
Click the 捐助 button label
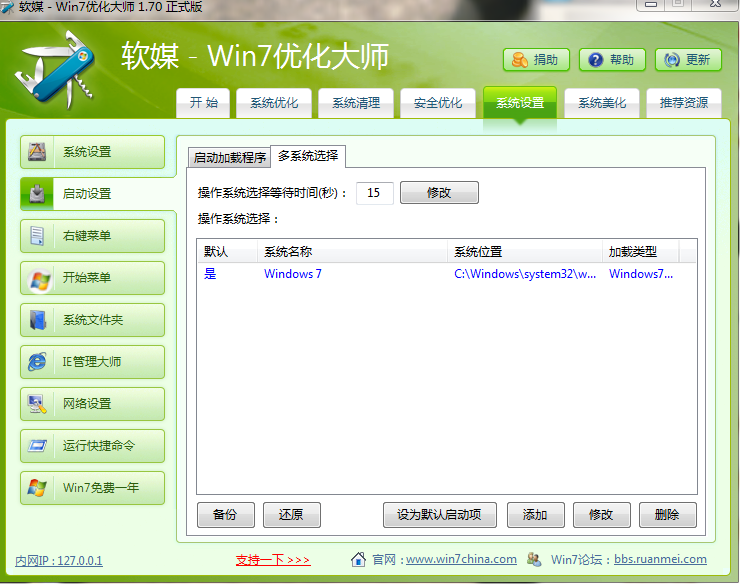pos(546,60)
